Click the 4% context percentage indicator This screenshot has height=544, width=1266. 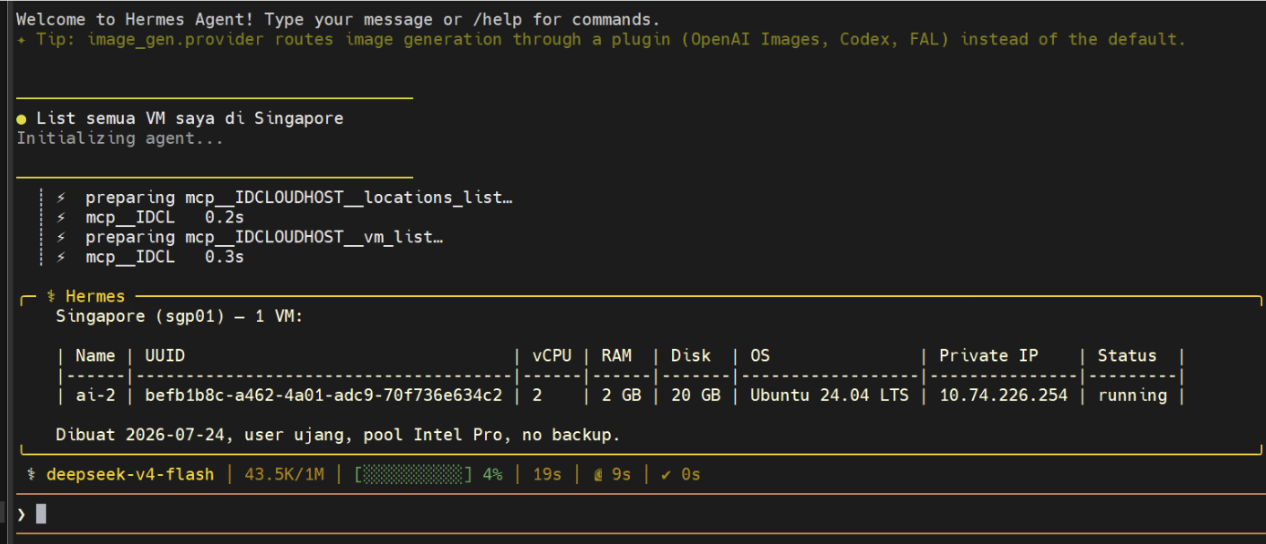492,475
